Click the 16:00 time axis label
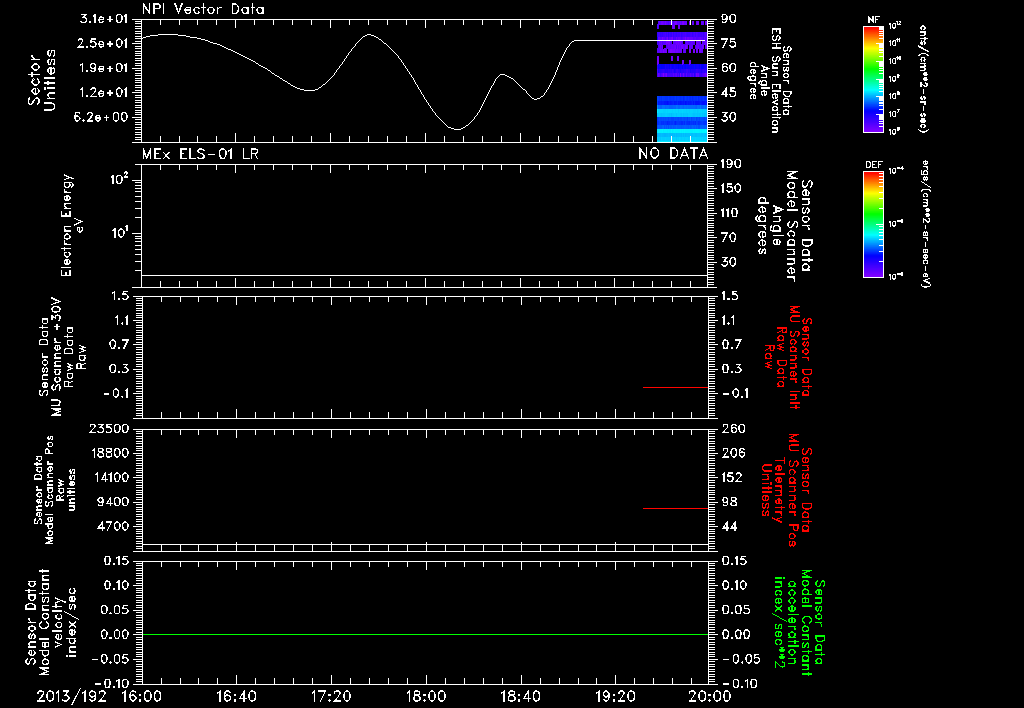Viewport: 1024px width, 708px height. pos(142,696)
